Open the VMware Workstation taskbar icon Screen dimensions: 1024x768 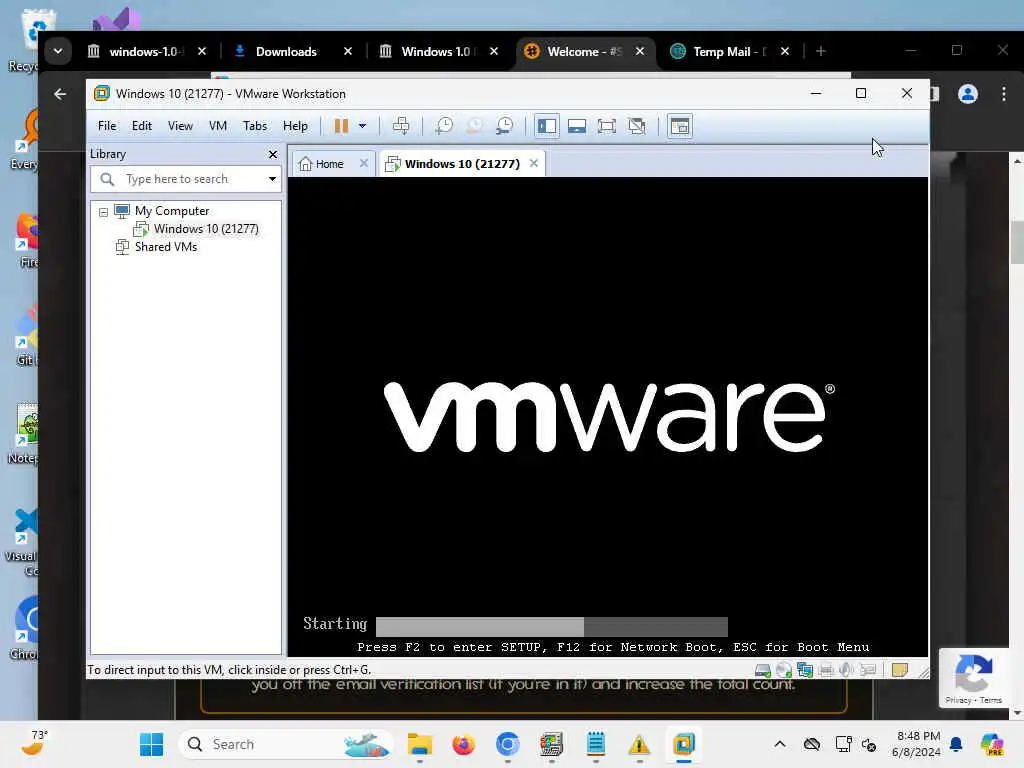pos(683,744)
